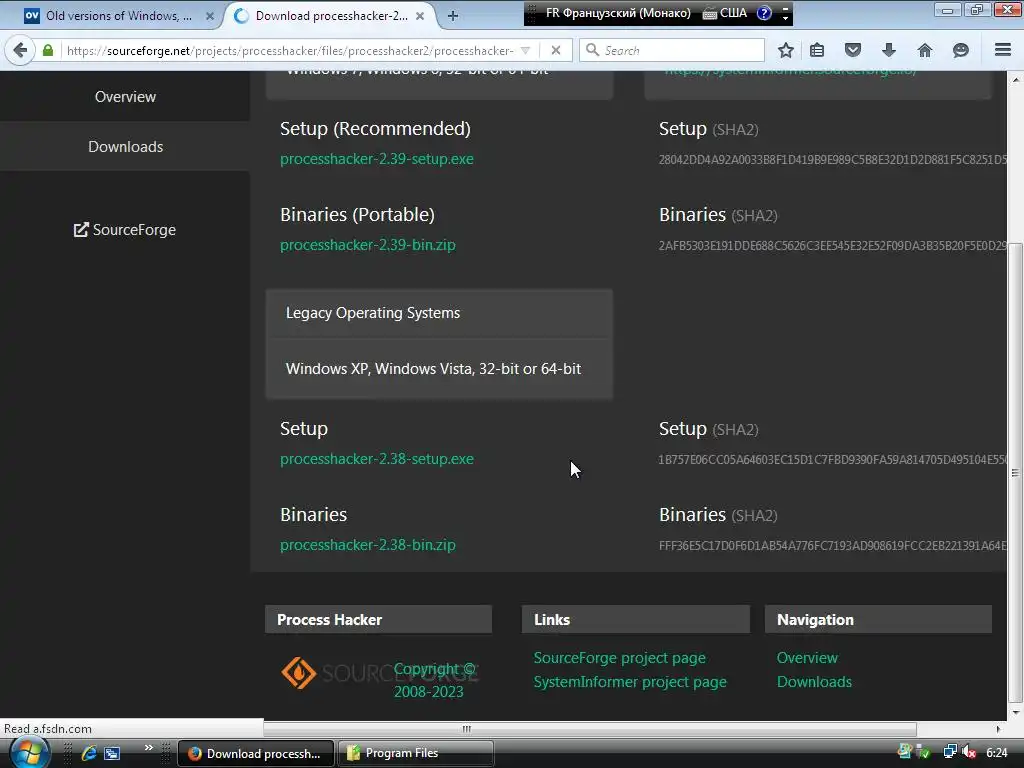
Task: Click the Setup (Recommended) heading
Action: [376, 129]
